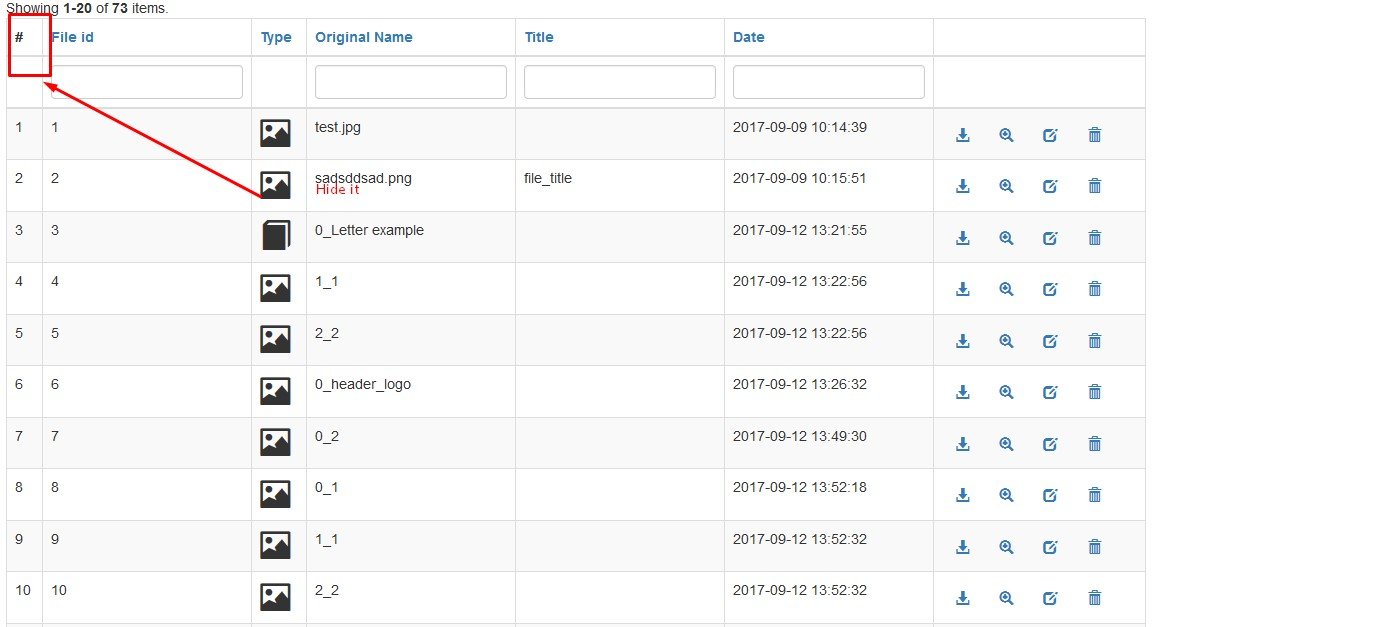This screenshot has width=1393, height=627.
Task: Sort by the Type column header
Action: [276, 37]
